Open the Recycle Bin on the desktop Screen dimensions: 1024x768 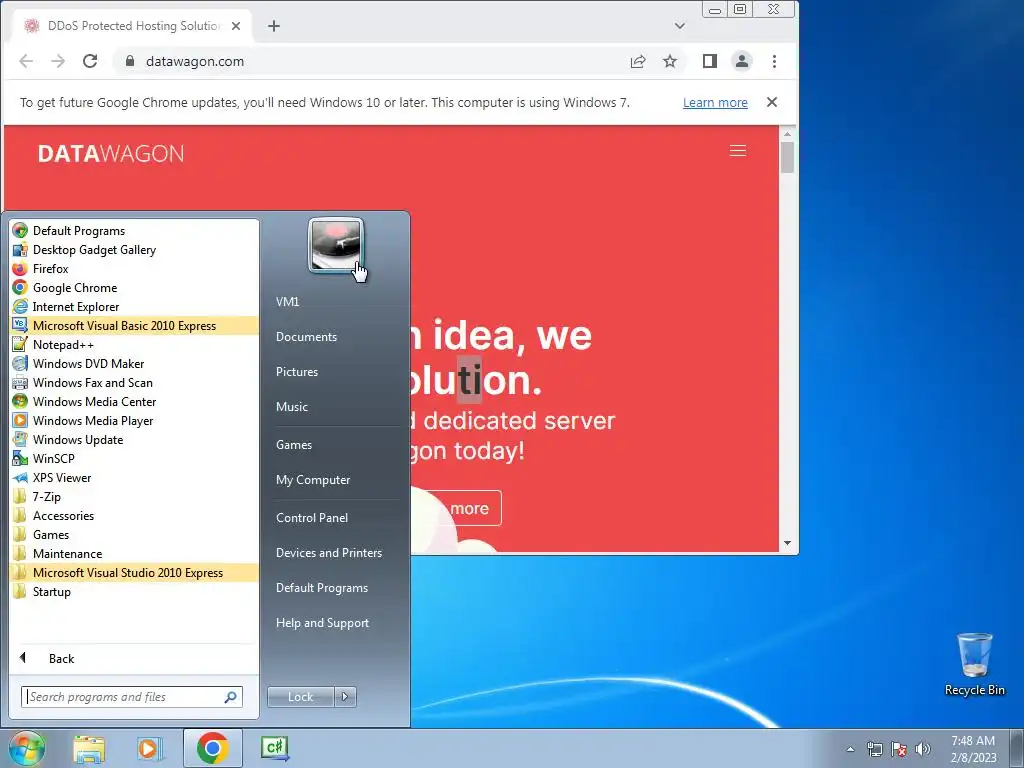tap(974, 665)
